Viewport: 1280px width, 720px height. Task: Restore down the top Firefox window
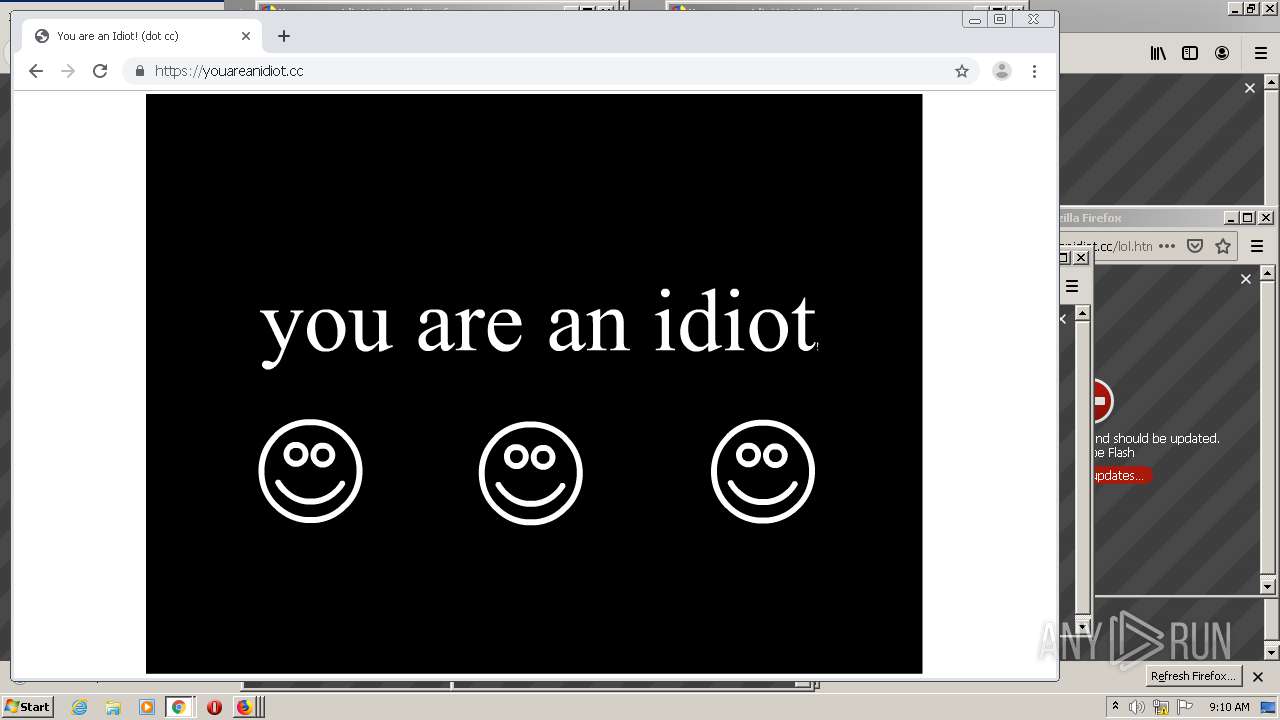pyautogui.click(x=1250, y=9)
